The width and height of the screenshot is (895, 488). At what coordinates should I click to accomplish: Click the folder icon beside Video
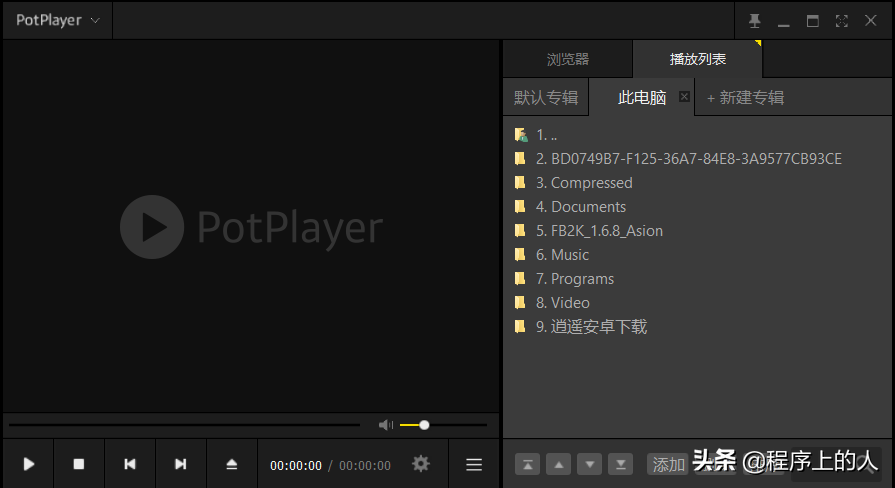520,302
